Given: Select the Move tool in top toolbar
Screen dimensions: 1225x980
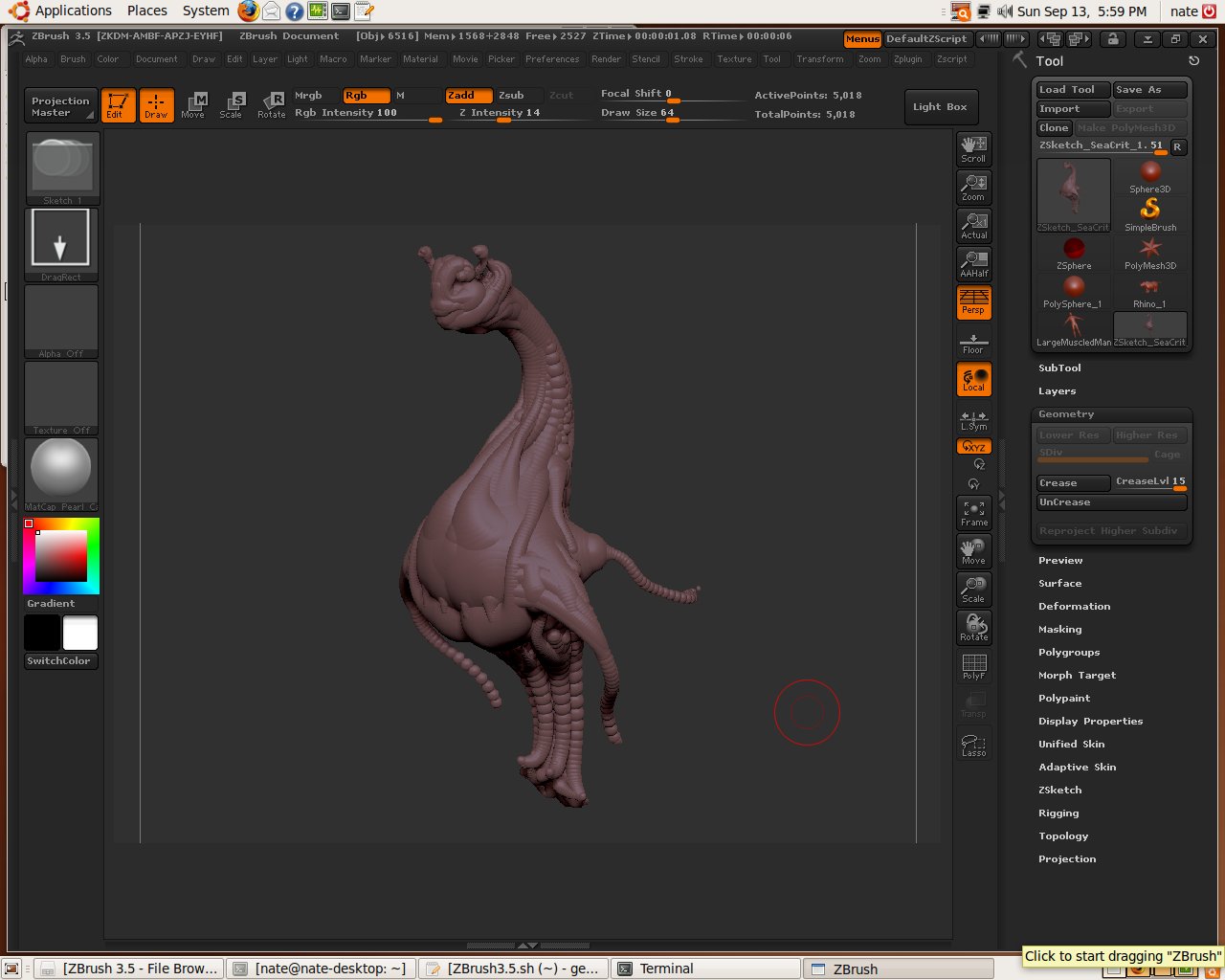Looking at the screenshot, I should click(193, 105).
